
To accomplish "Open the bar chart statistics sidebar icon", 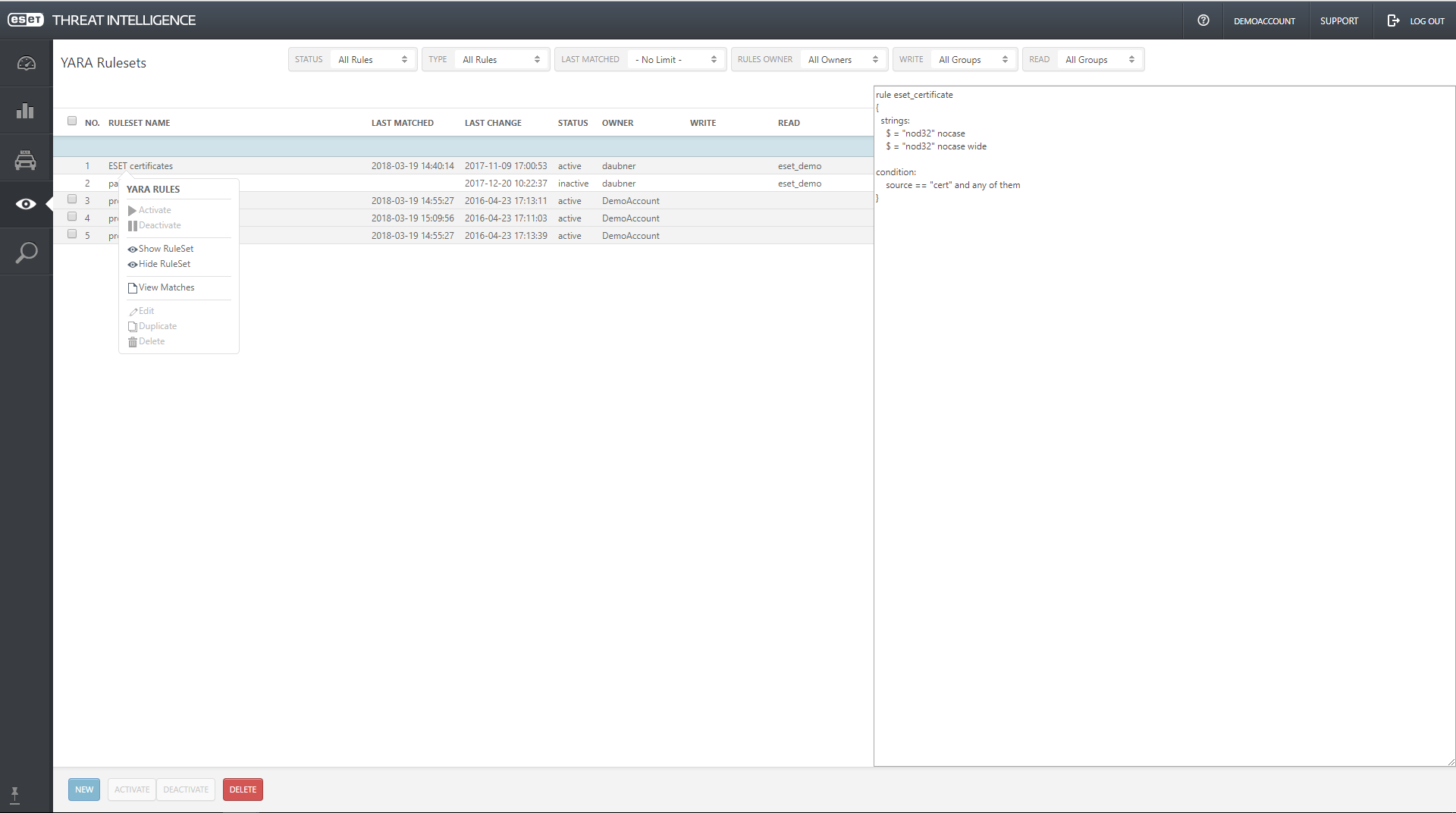I will point(26,111).
